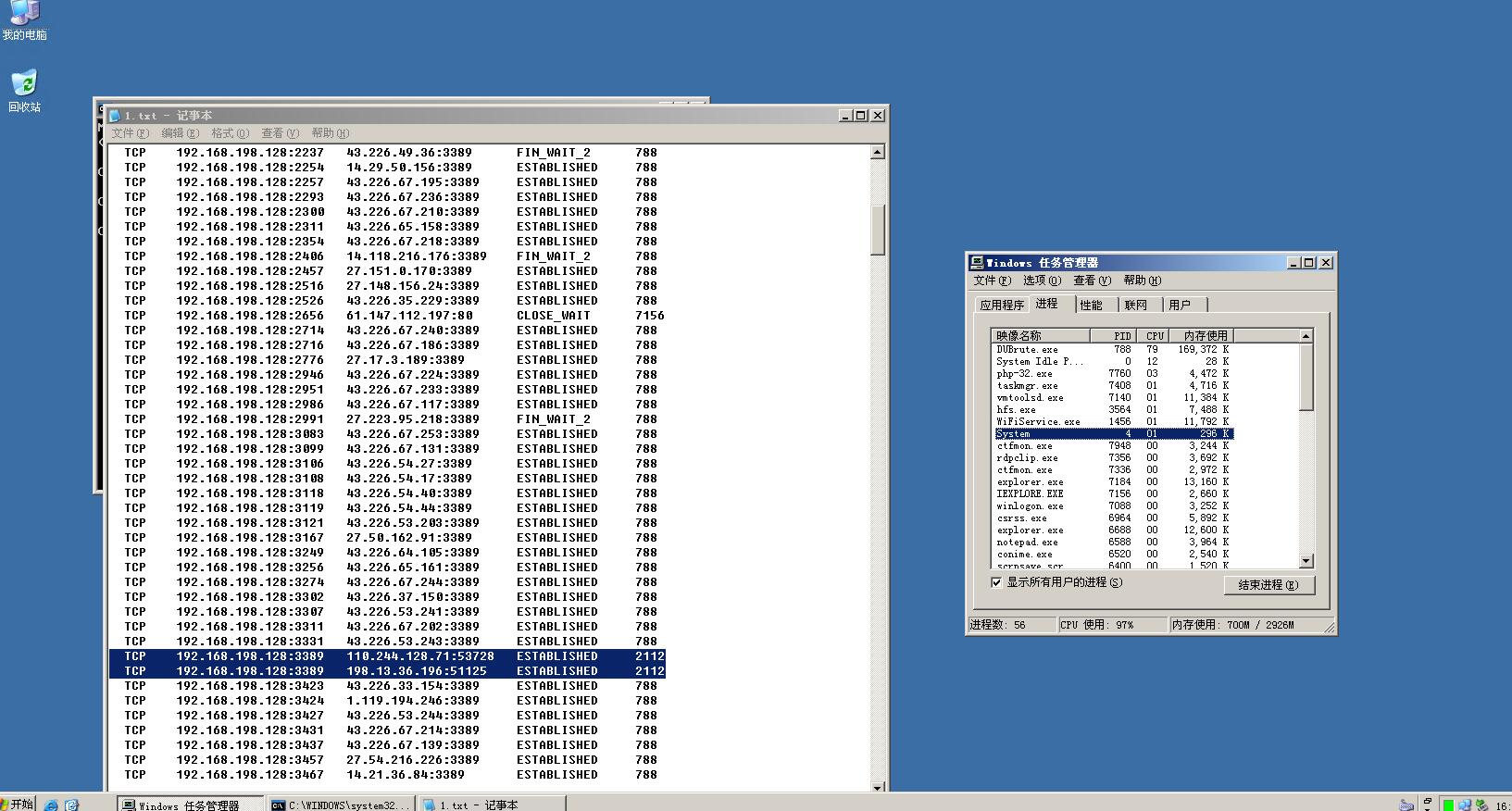Screen dimensions: 1512x811
Task: Click the safely remove hardware tray icon
Action: [x=1481, y=805]
